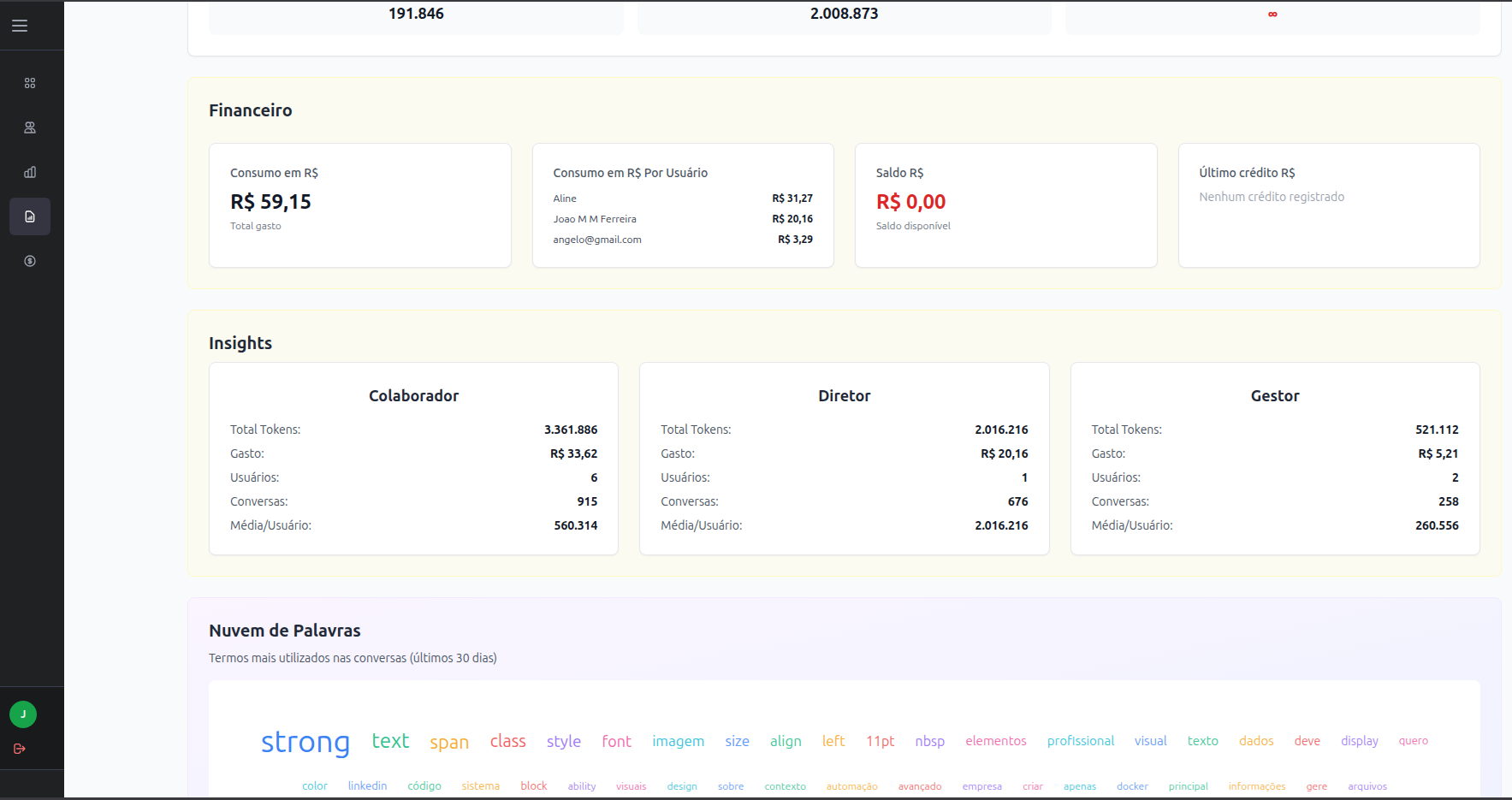The image size is (1512, 800).
Task: Open the hamburger menu in sidebar
Action: [x=20, y=26]
